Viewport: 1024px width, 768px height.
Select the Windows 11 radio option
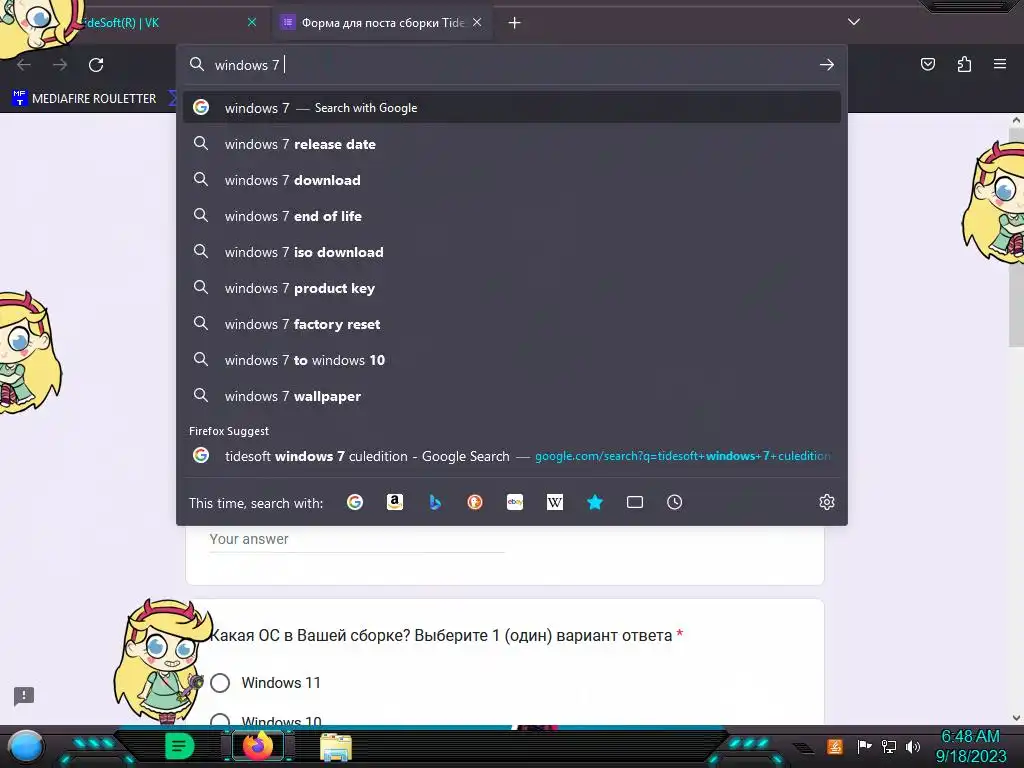[x=220, y=682]
